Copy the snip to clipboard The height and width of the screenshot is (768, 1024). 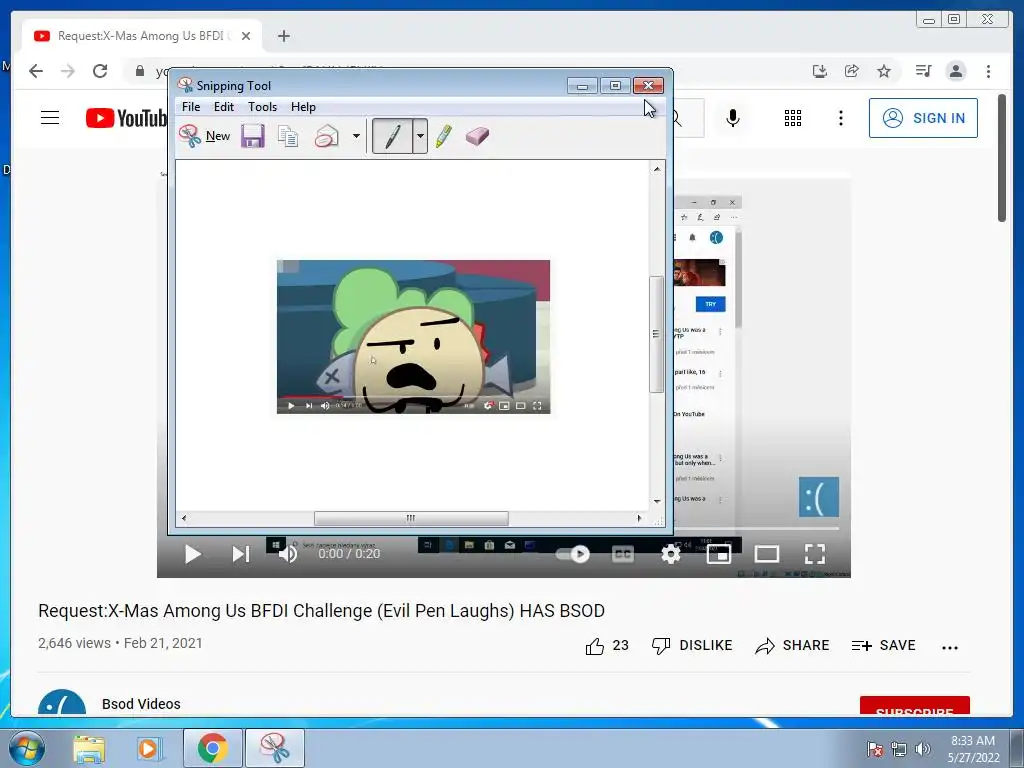pos(288,136)
